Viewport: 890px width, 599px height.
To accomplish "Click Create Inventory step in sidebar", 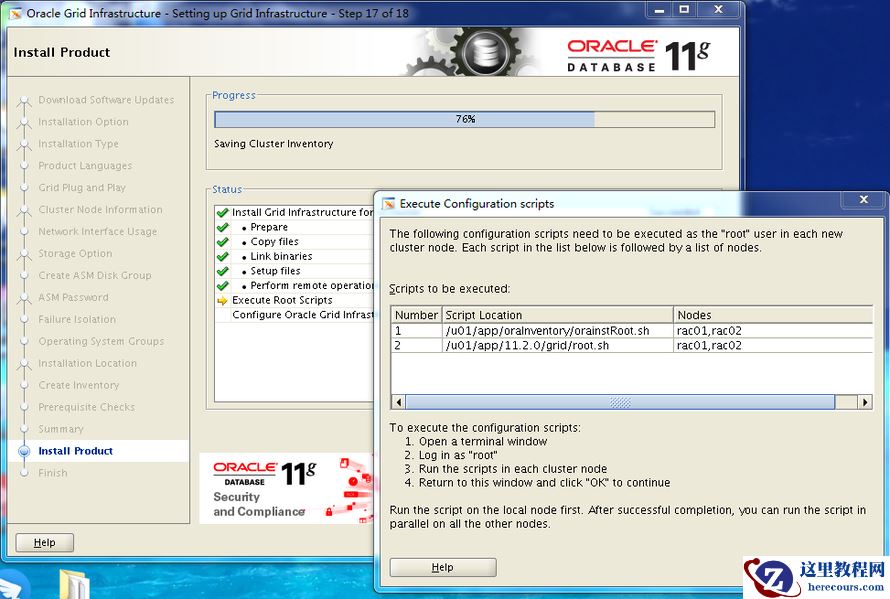I will 78,385.
